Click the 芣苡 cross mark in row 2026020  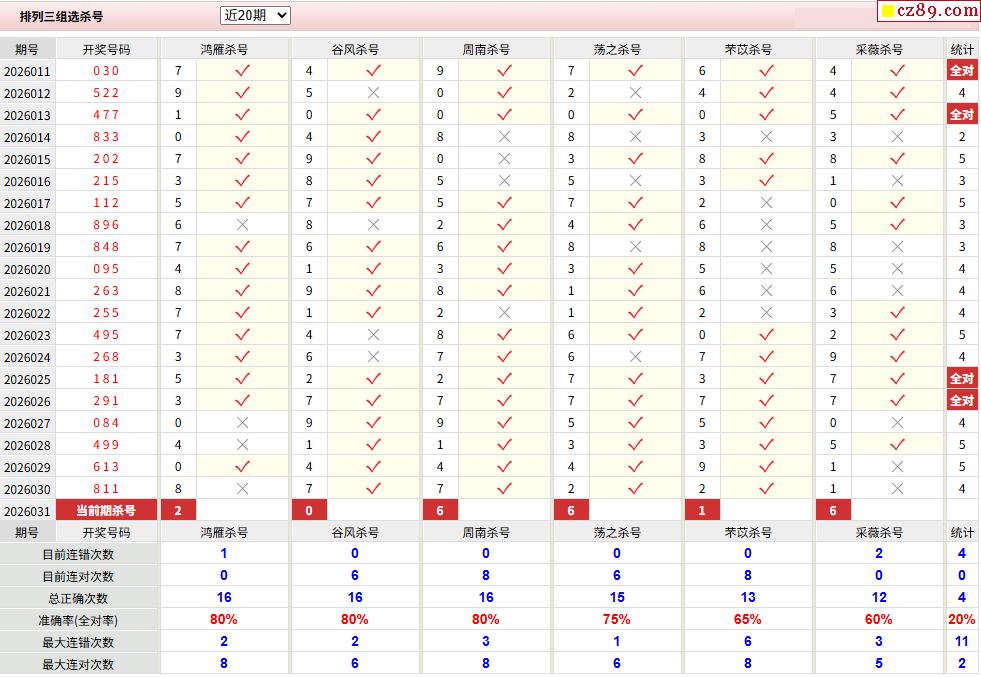tap(766, 268)
